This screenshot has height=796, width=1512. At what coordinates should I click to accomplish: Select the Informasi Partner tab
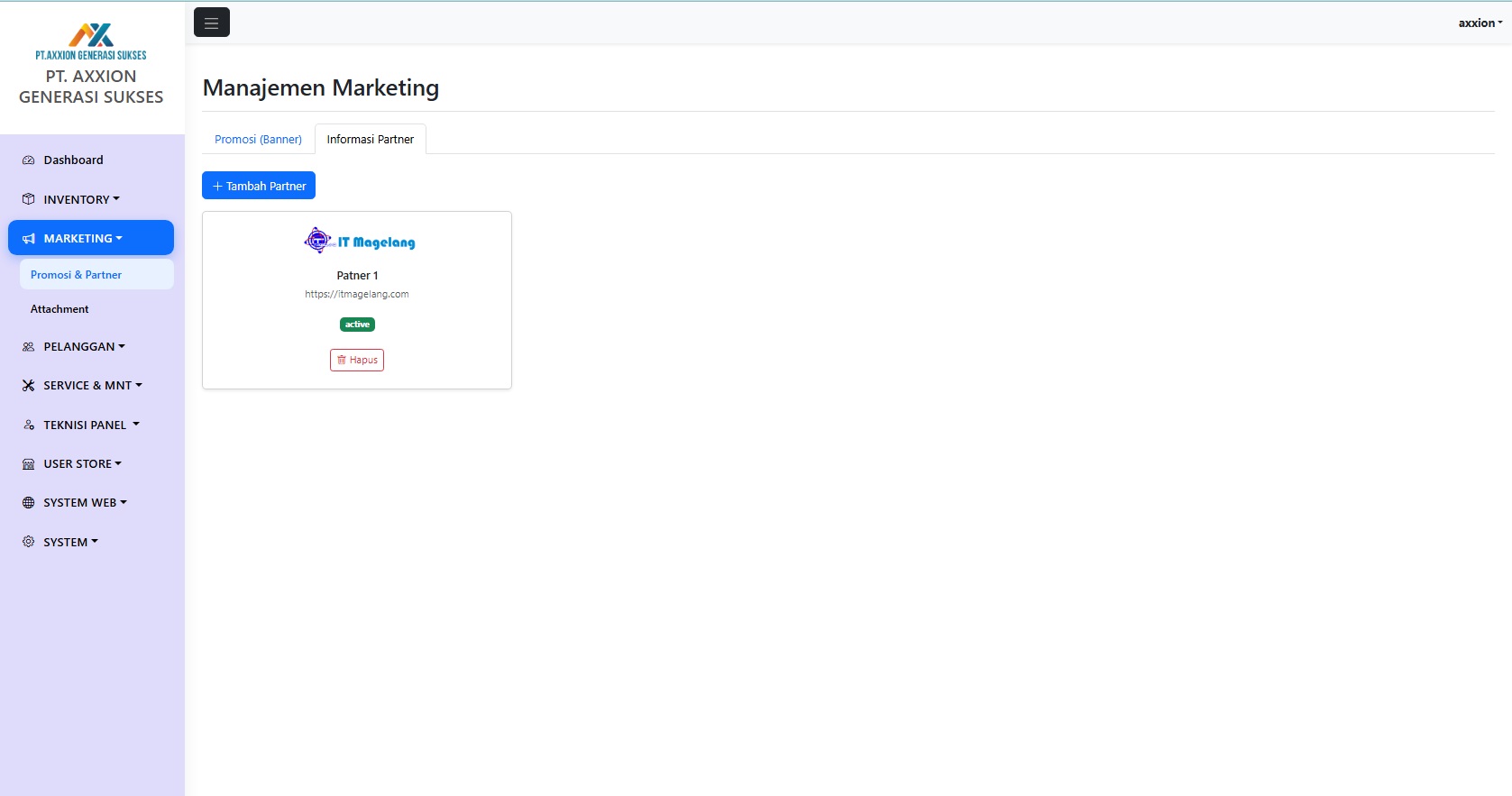(371, 140)
